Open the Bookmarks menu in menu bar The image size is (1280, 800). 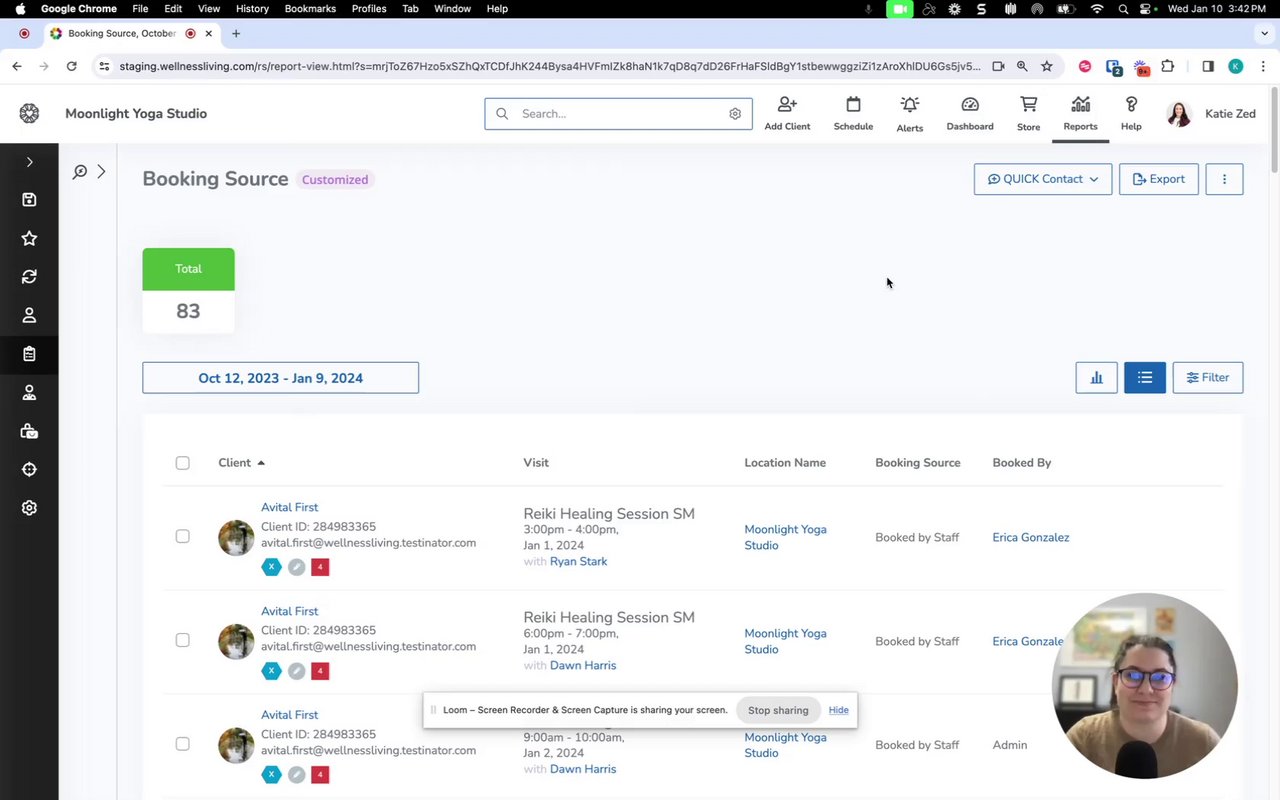click(x=310, y=9)
